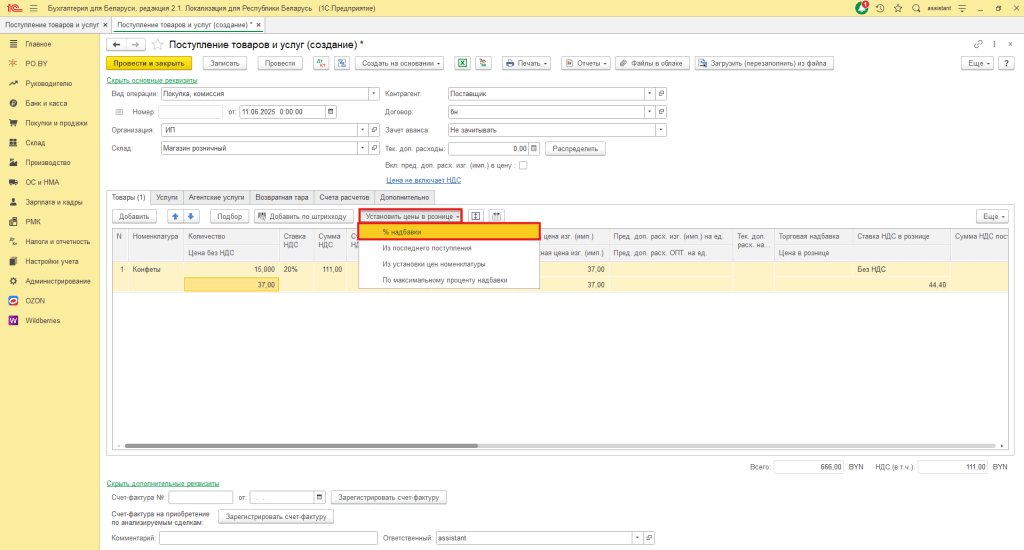This screenshot has height=550, width=1024.
Task: Click the row height icon beside Установить цены в рознице
Action: point(476,216)
